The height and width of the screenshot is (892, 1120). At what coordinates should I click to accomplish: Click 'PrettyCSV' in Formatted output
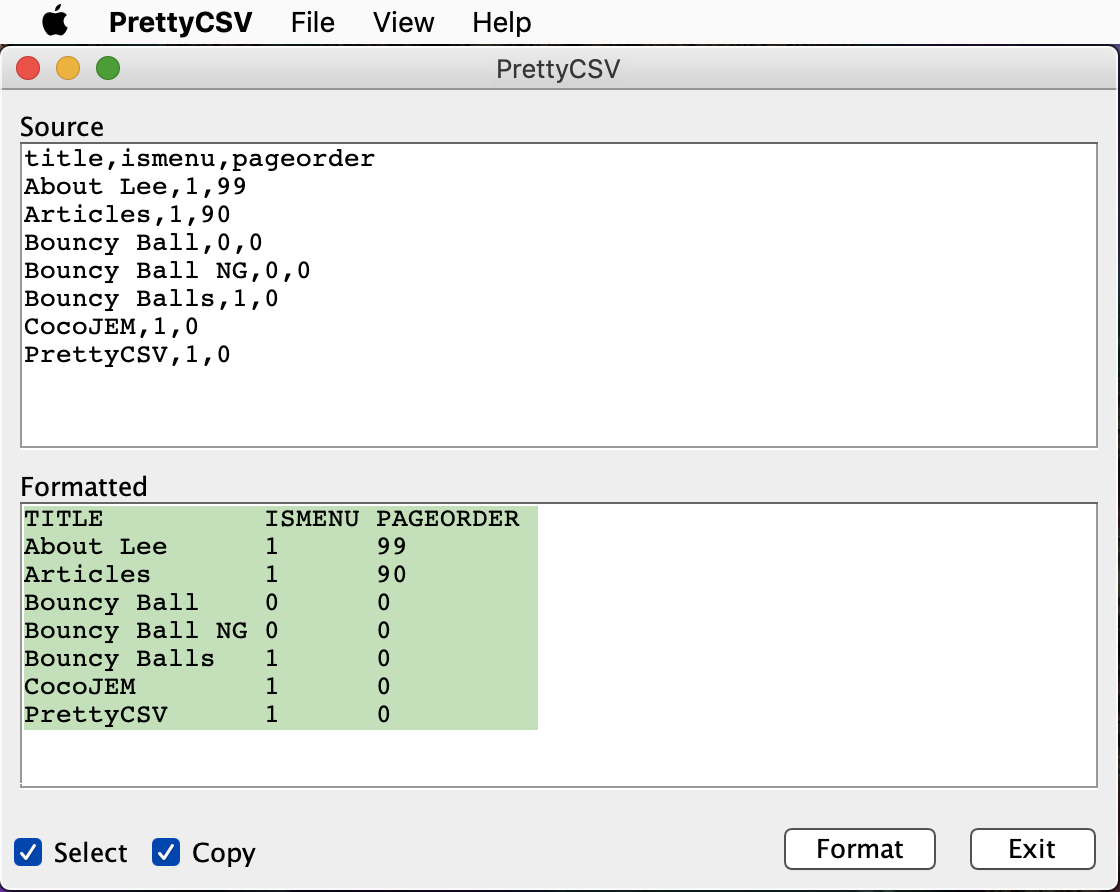[96, 715]
